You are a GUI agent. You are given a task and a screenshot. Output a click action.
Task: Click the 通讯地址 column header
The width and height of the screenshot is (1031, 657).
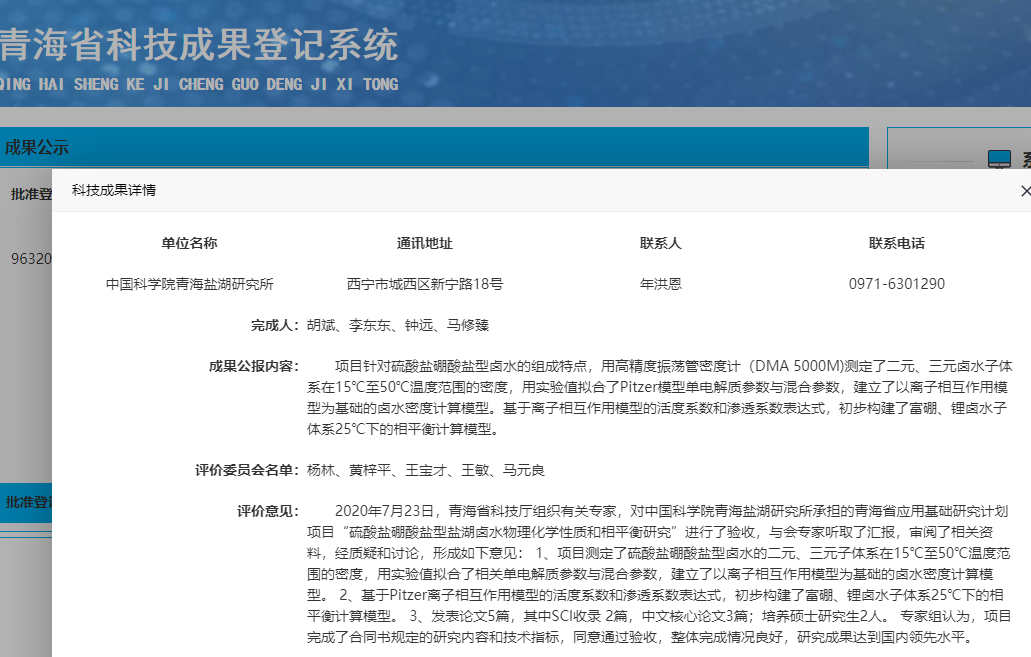coord(424,243)
